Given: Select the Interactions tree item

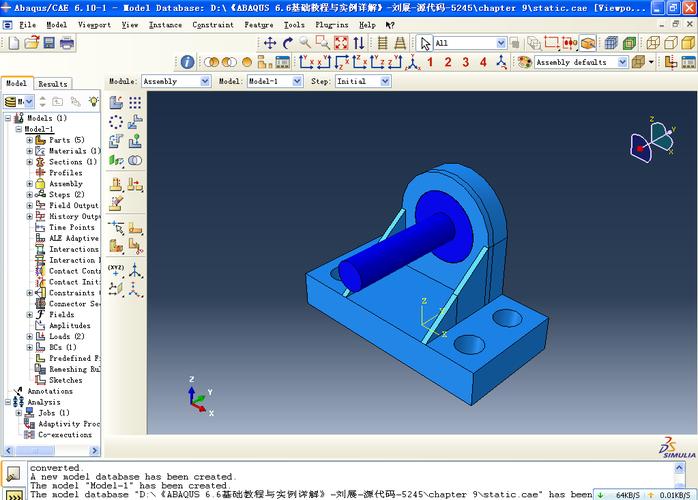Looking at the screenshot, I should point(67,249).
